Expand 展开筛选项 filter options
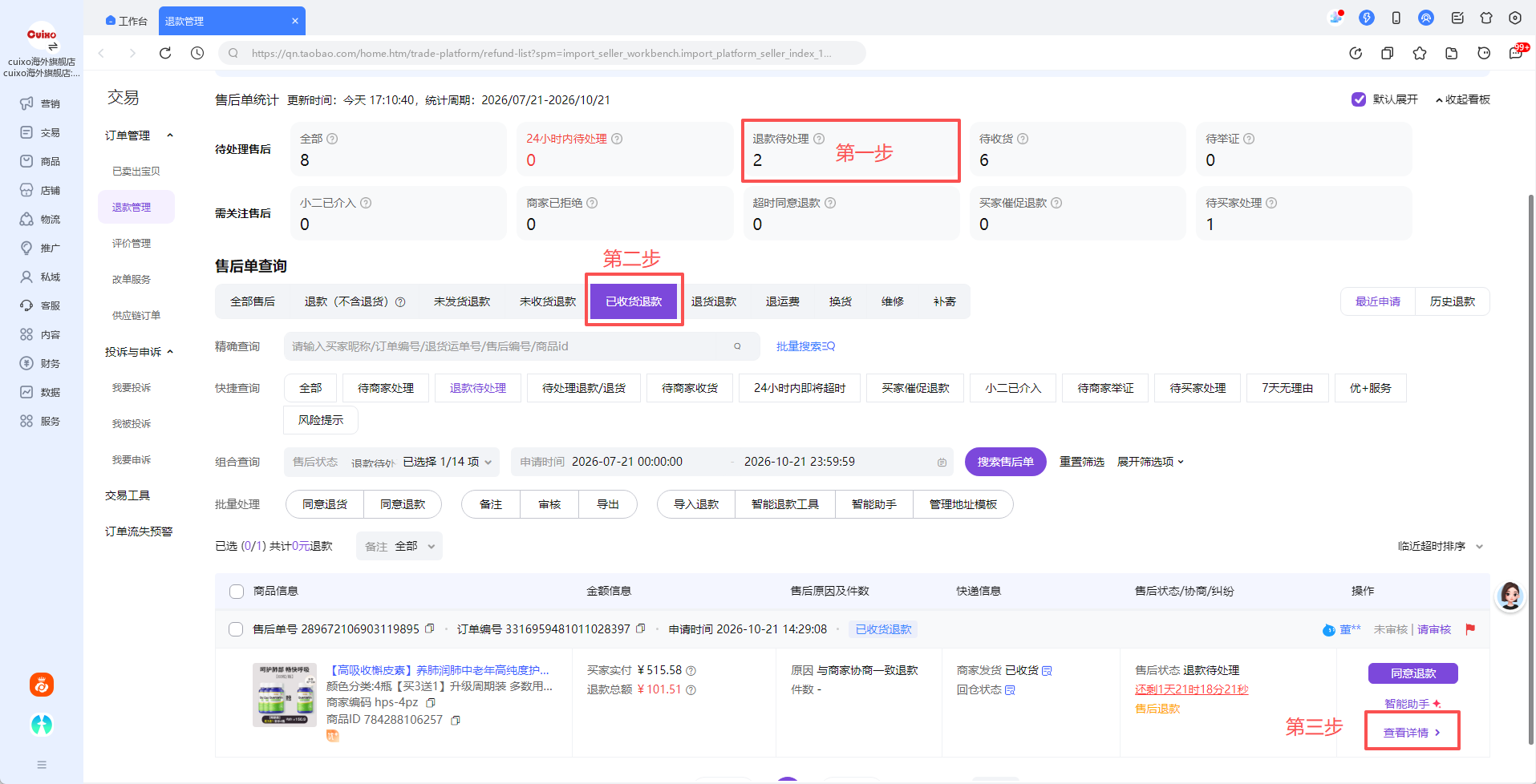1536x784 pixels. pyautogui.click(x=1150, y=462)
